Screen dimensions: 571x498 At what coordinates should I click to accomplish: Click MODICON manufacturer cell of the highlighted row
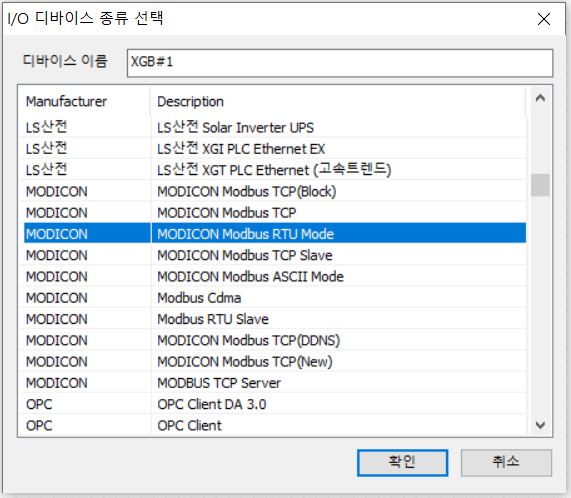point(87,234)
